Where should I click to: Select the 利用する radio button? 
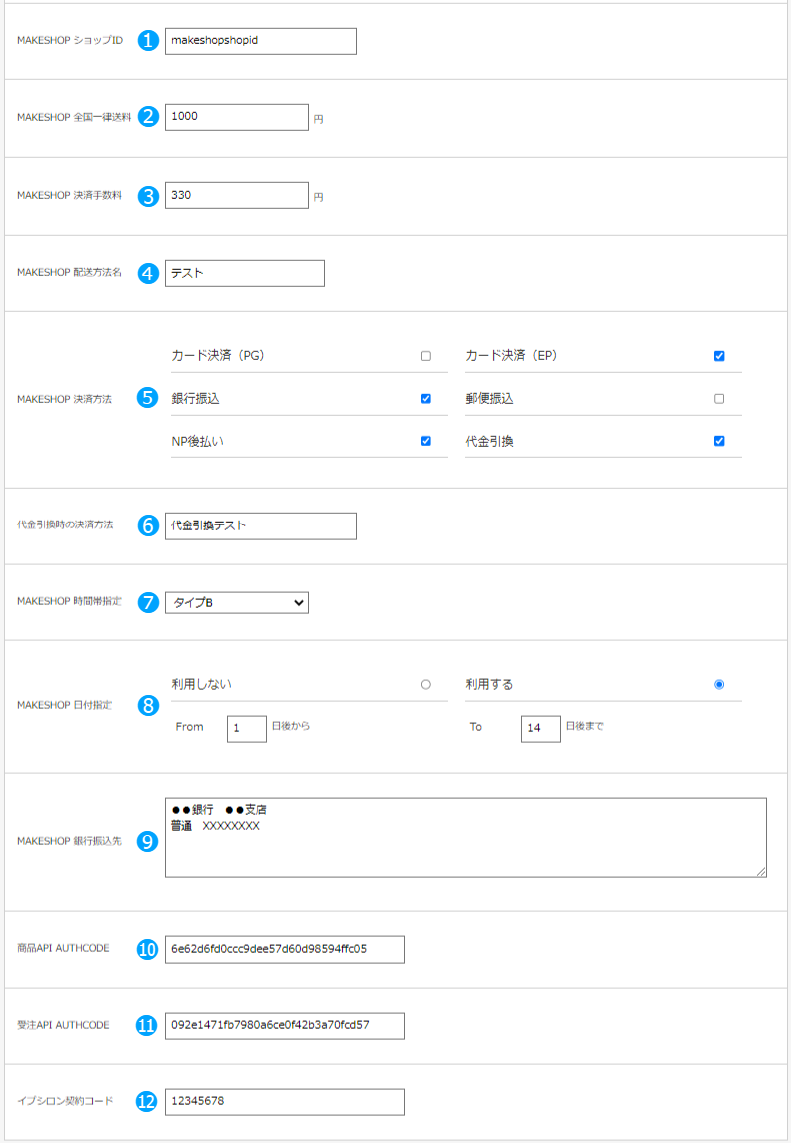[719, 685]
